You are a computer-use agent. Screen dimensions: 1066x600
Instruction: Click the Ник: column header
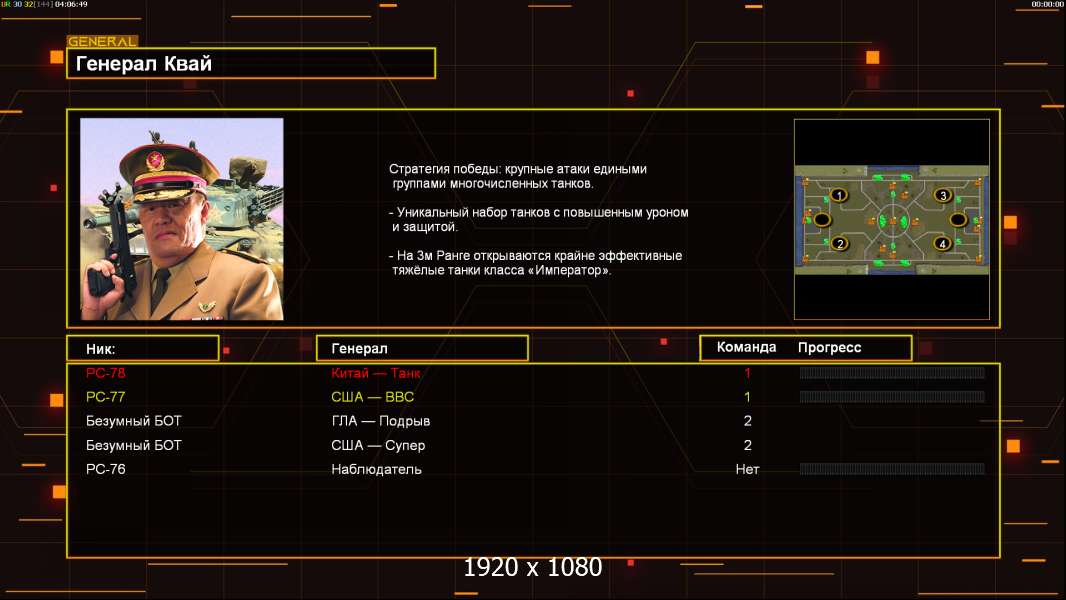143,349
